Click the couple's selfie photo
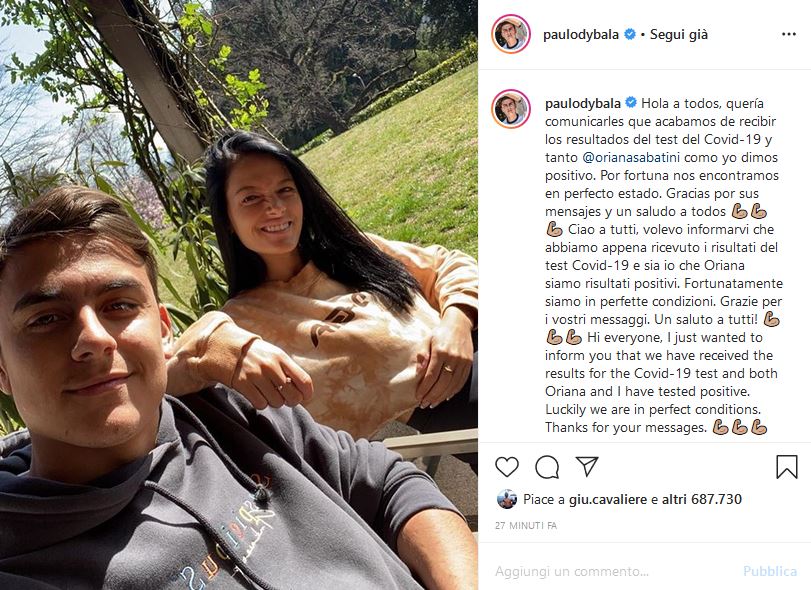 pos(238,295)
